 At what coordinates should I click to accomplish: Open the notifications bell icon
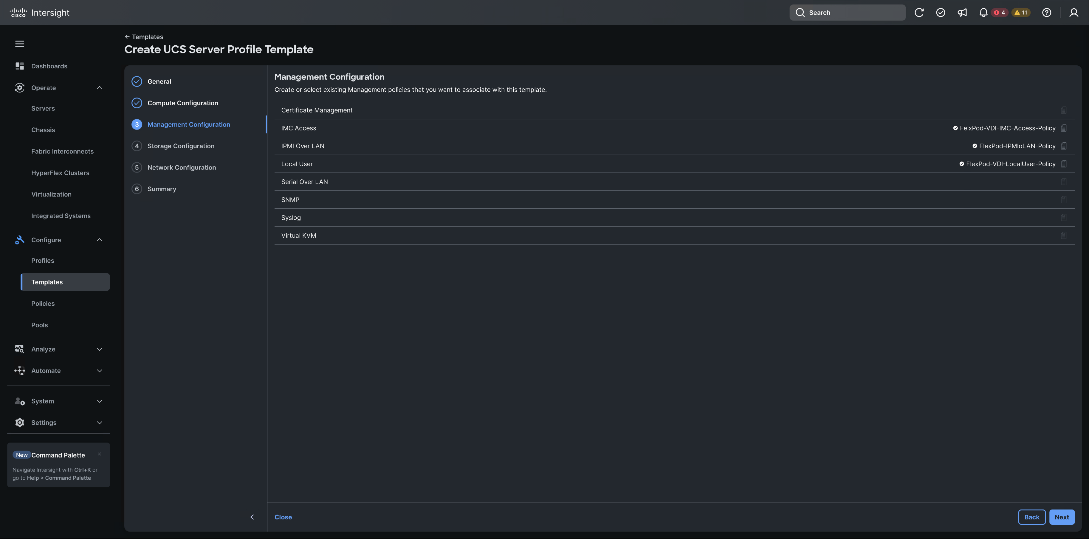point(983,13)
